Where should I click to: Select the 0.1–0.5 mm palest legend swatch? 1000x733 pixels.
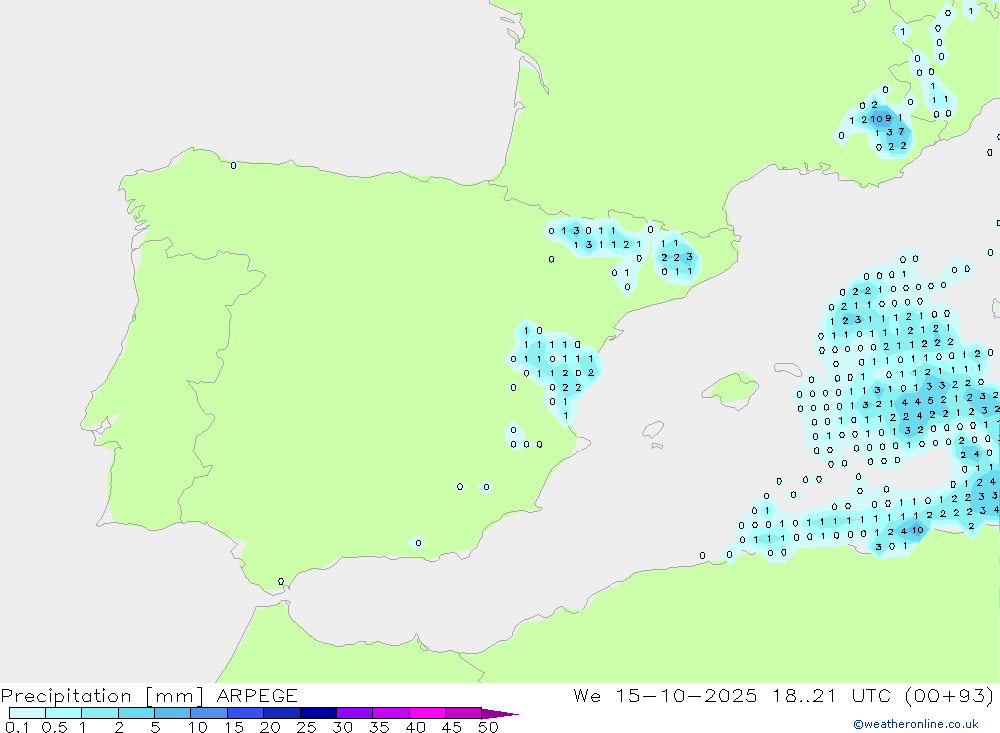(27, 713)
